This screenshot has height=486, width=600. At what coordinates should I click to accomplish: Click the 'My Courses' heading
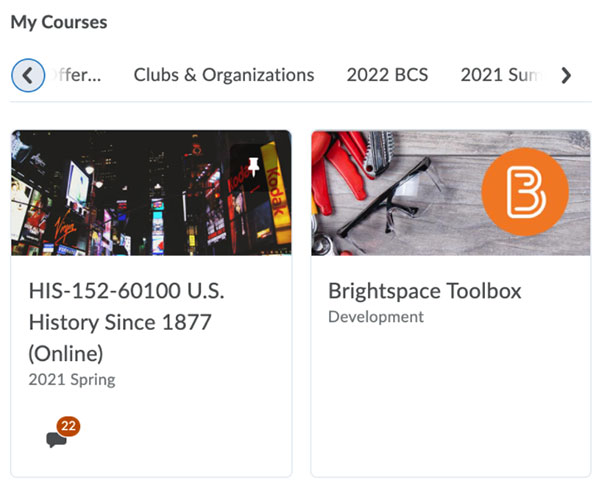[59, 22]
